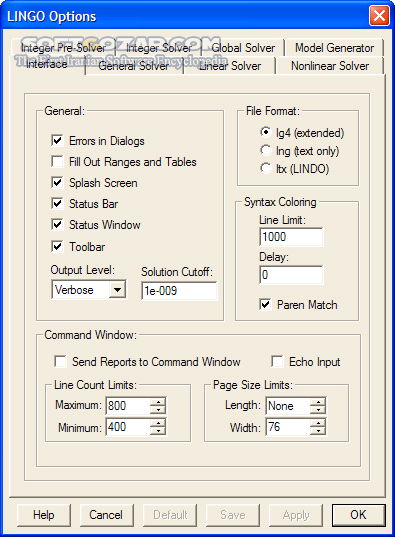Choose the lng (text only) format
Screen dimensions: 395x537
[x=266, y=150]
